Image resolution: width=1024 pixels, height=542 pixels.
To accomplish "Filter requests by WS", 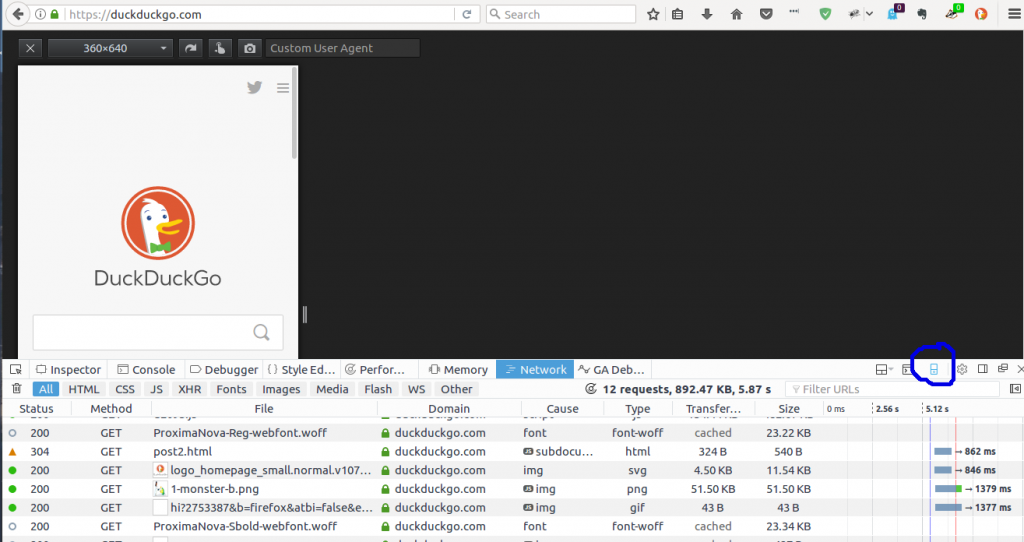I will (x=417, y=389).
